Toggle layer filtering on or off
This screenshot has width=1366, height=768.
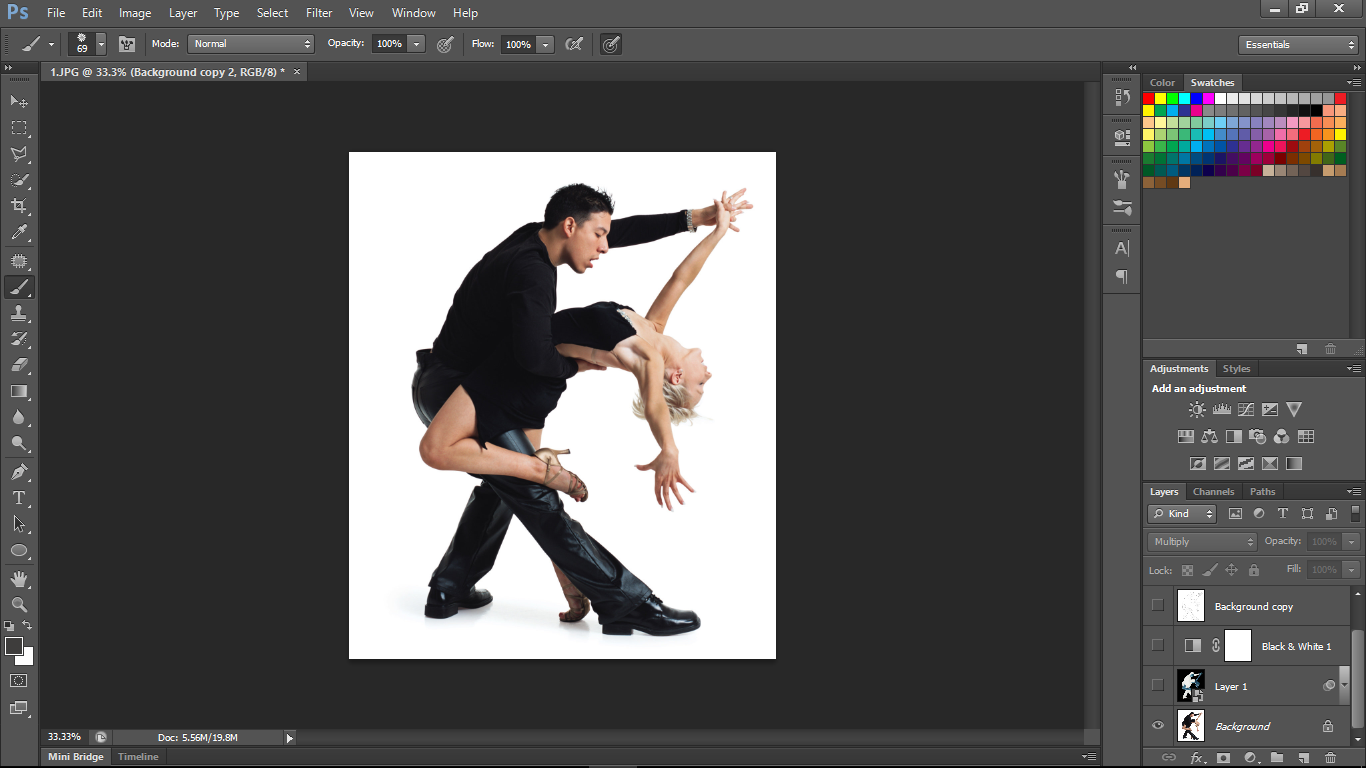pyautogui.click(x=1356, y=513)
